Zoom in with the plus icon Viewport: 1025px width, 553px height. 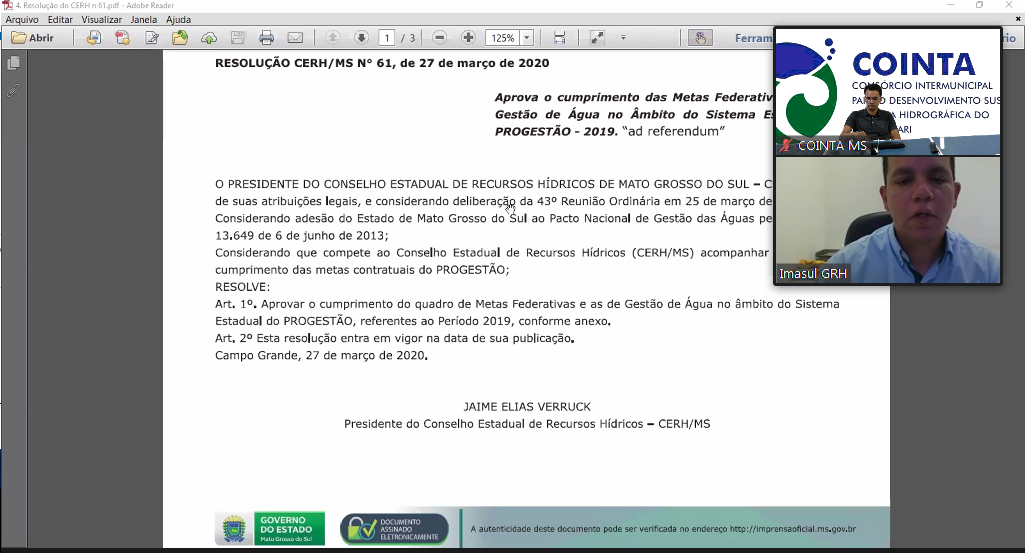click(x=468, y=38)
